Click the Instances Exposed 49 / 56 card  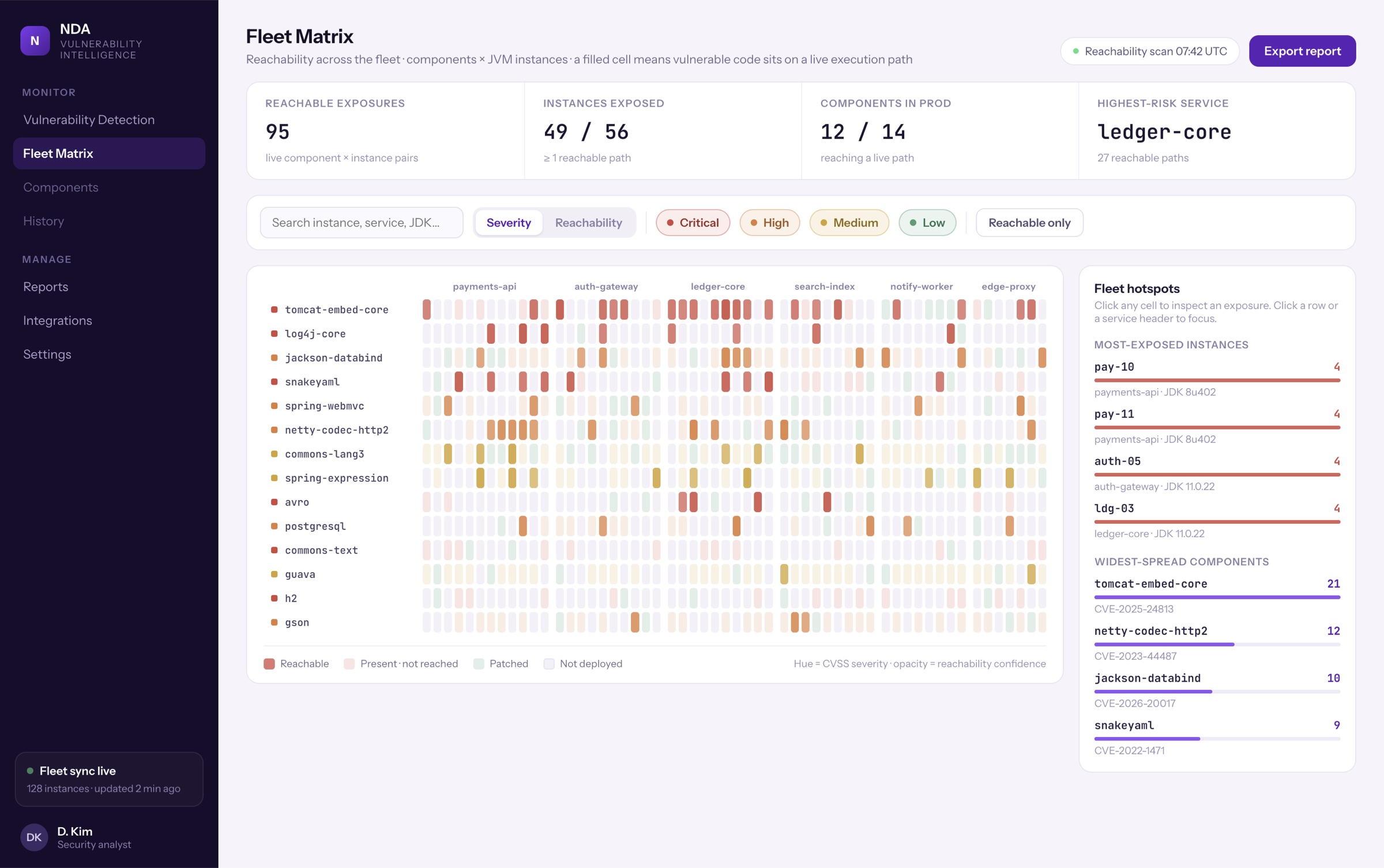pos(663,131)
